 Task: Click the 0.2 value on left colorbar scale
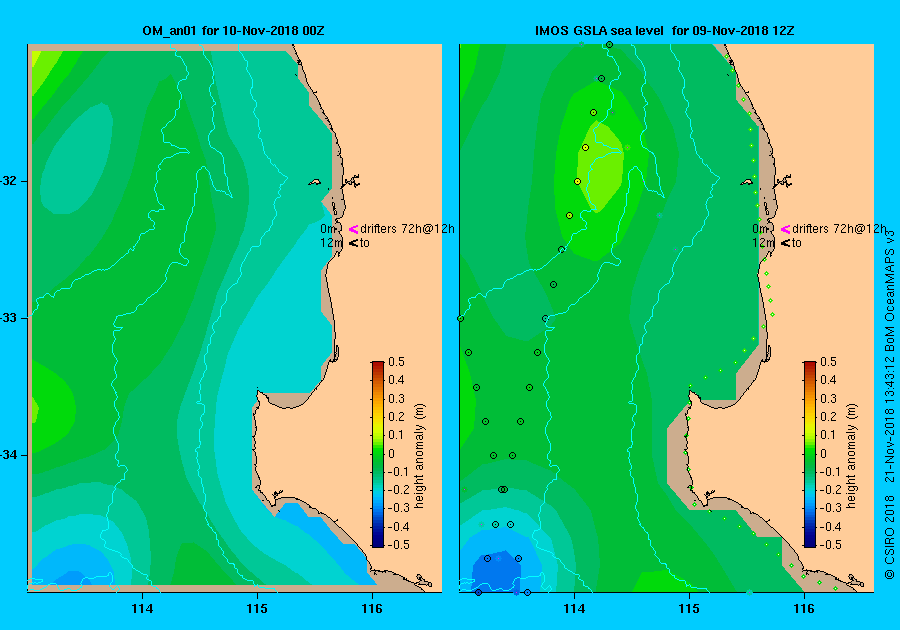click(397, 417)
